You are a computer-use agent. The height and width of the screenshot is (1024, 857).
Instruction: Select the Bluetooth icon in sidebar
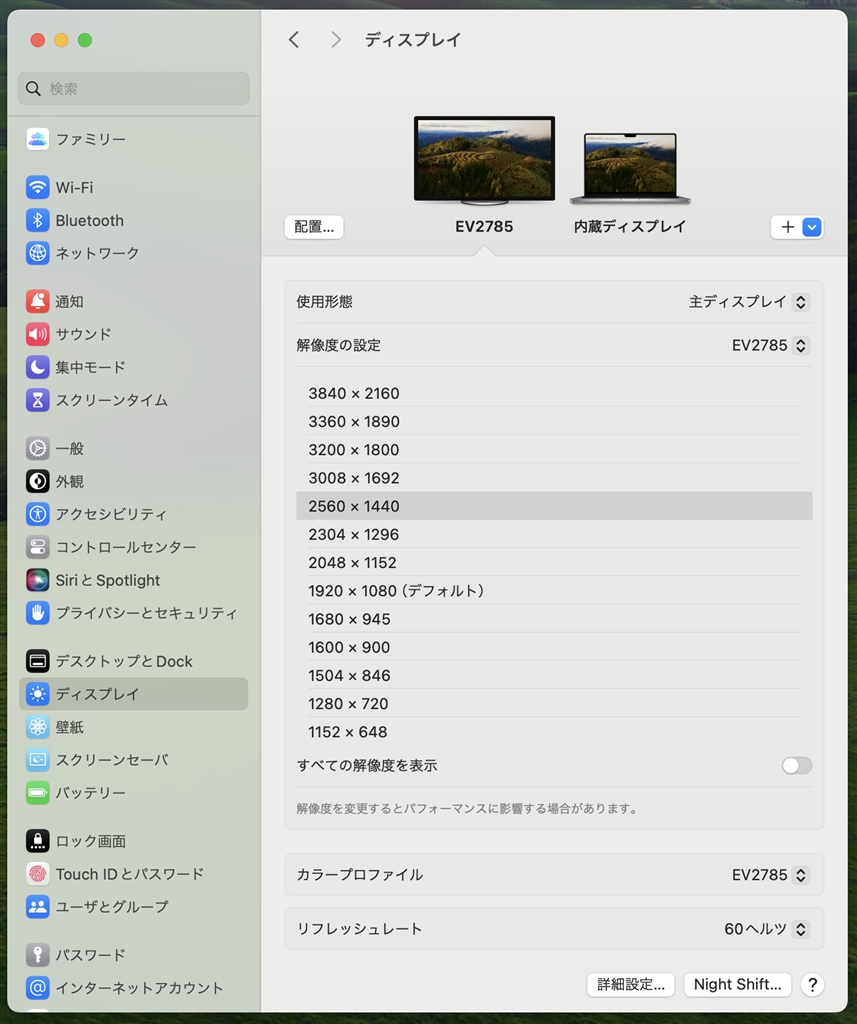click(38, 220)
